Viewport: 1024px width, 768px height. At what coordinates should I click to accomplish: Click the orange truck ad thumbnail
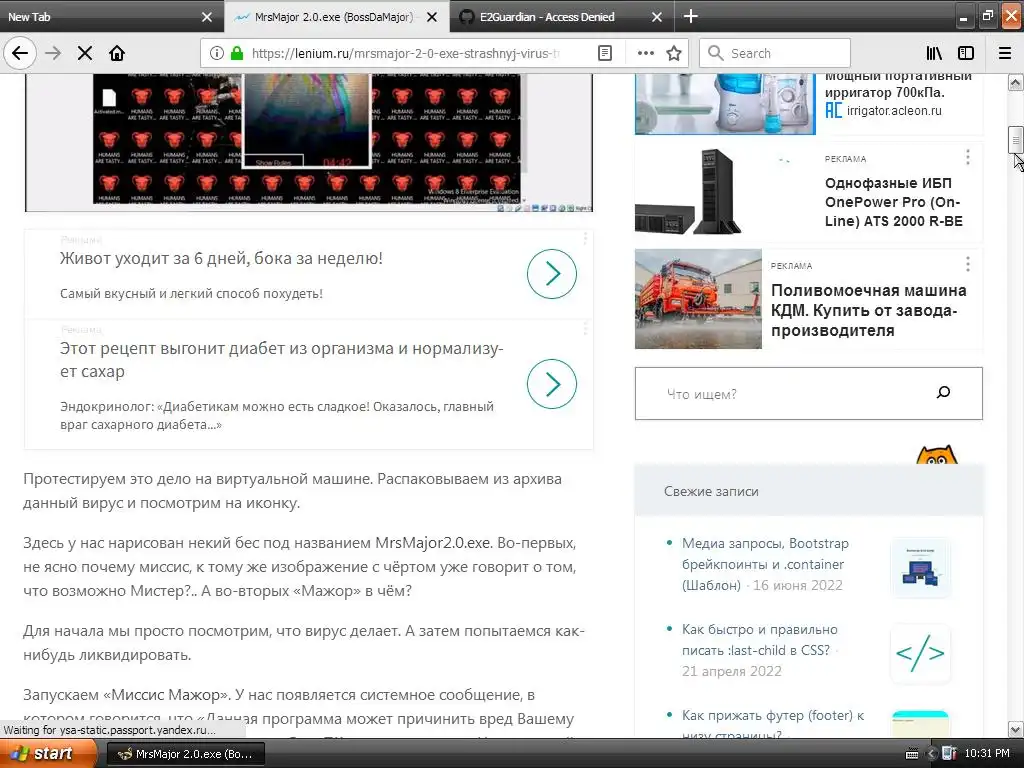[698, 298]
